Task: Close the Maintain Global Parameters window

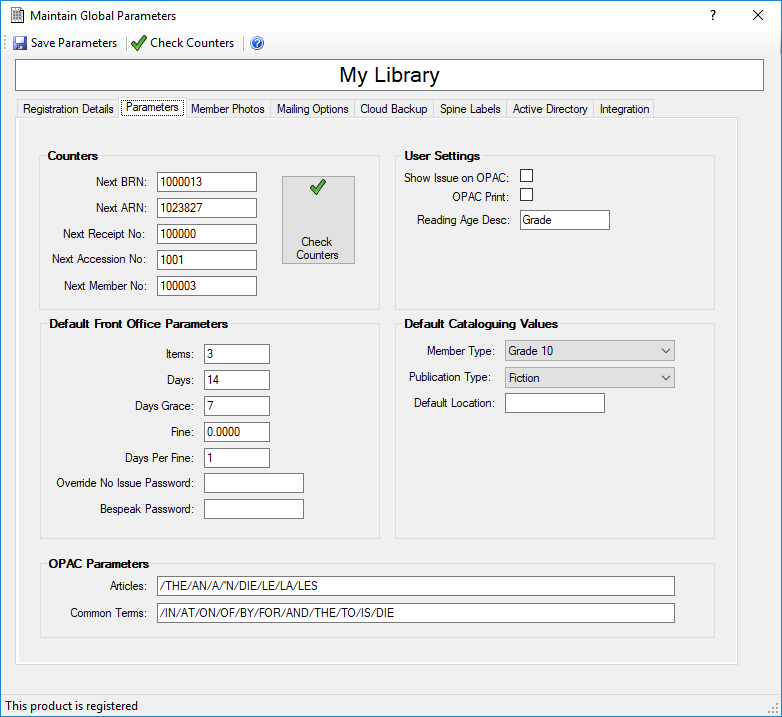Action: (x=758, y=15)
